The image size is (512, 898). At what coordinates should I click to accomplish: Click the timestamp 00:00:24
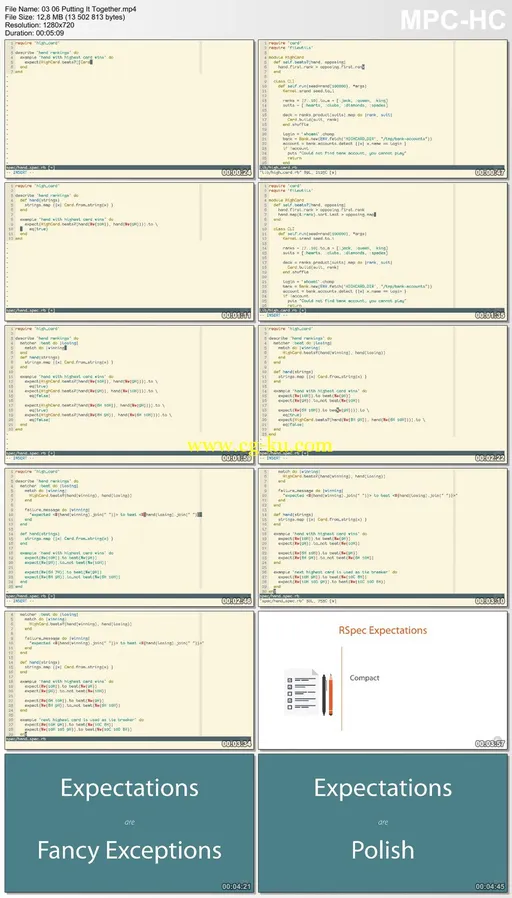[x=237, y=172]
